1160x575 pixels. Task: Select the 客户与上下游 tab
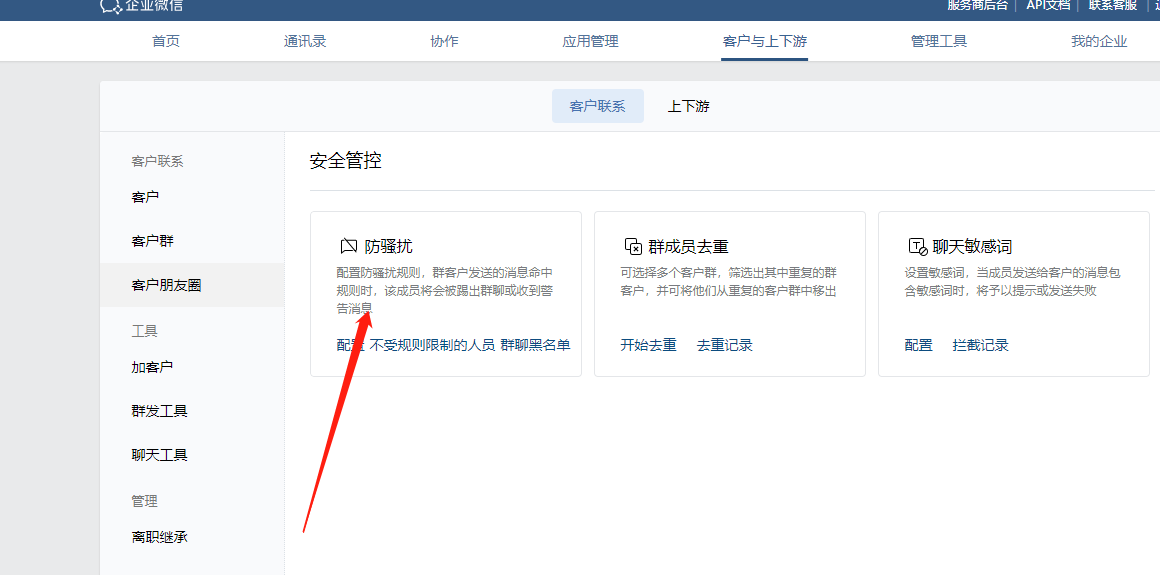(764, 41)
